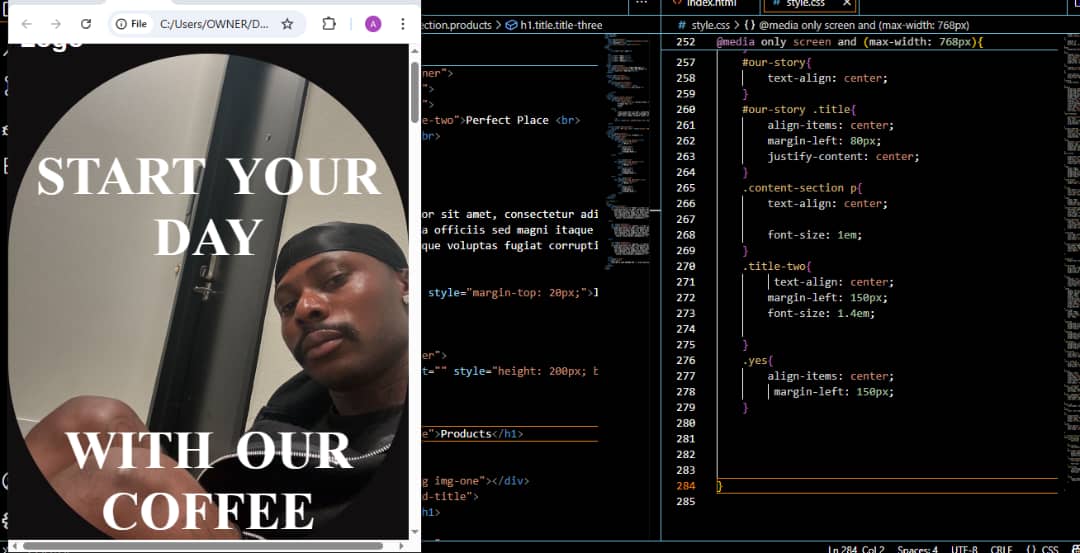Click the font-size: 1.4em declaration
Viewport: 1080px width, 553px height.
coord(821,313)
